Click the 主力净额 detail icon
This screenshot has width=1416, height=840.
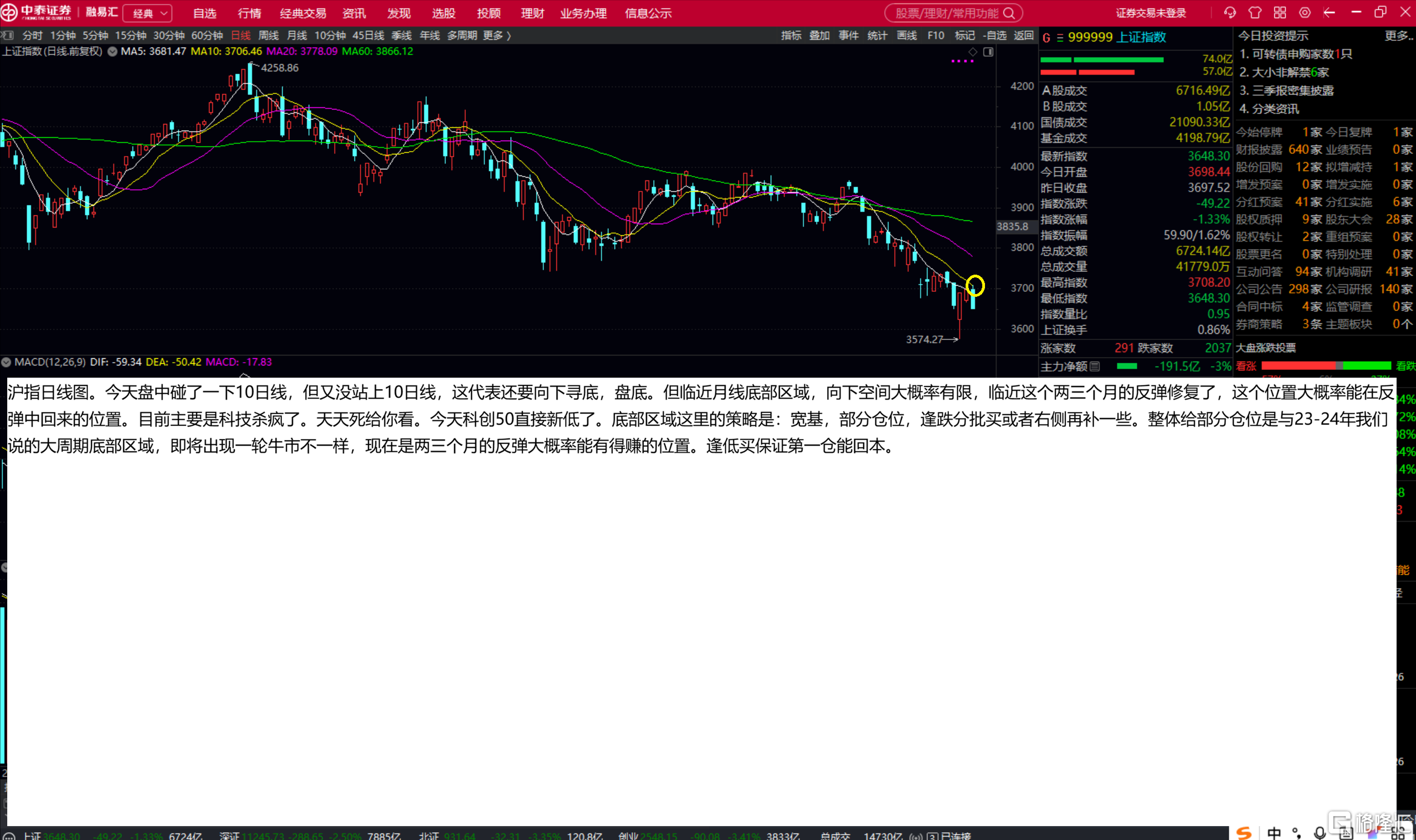(x=1095, y=366)
